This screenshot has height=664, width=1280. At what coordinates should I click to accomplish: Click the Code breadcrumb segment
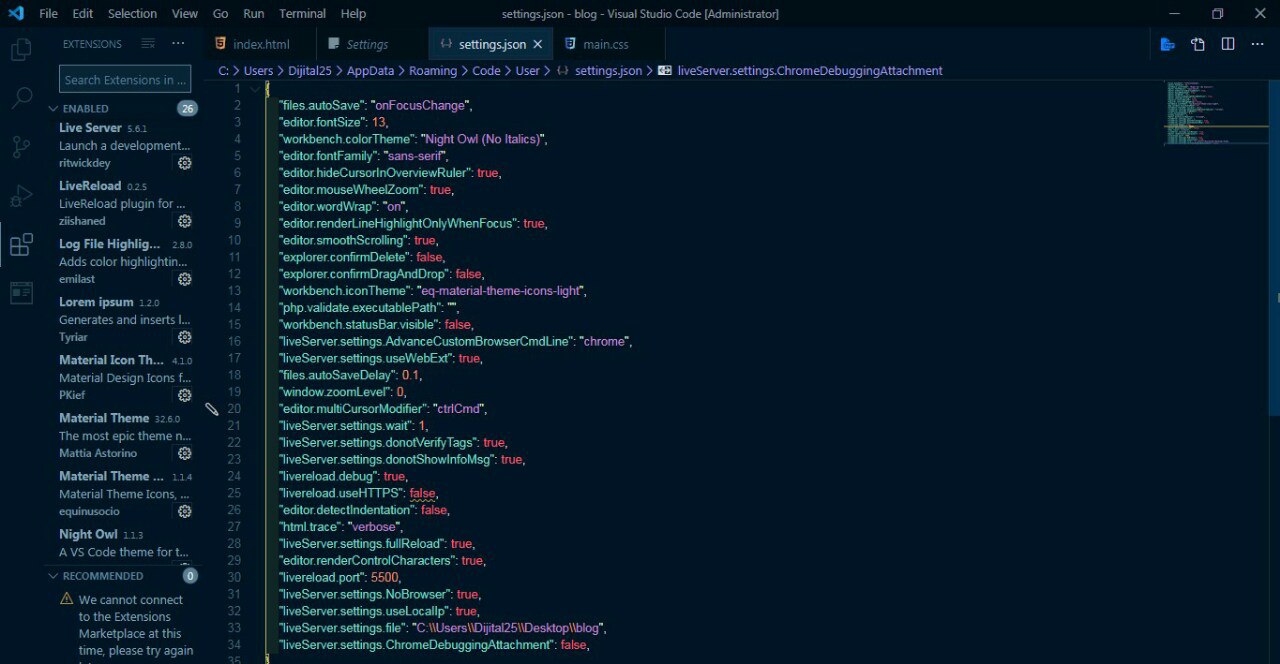coord(486,71)
